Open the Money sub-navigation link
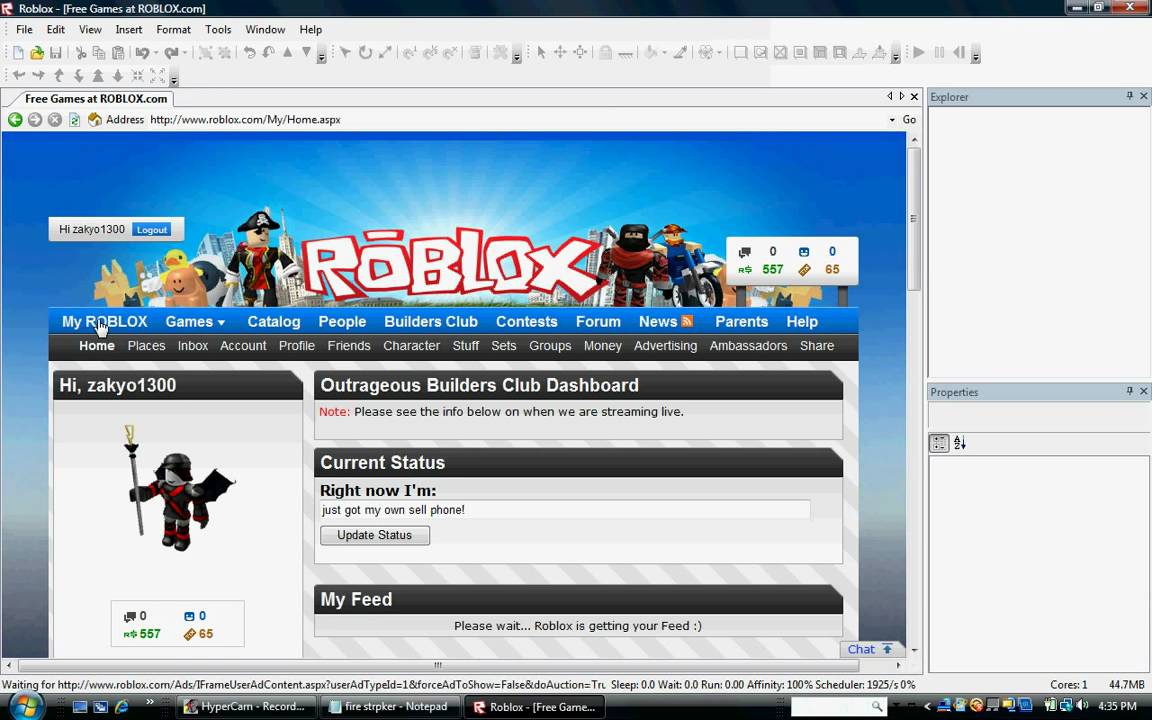Screen dimensions: 1152x720 coord(602,345)
